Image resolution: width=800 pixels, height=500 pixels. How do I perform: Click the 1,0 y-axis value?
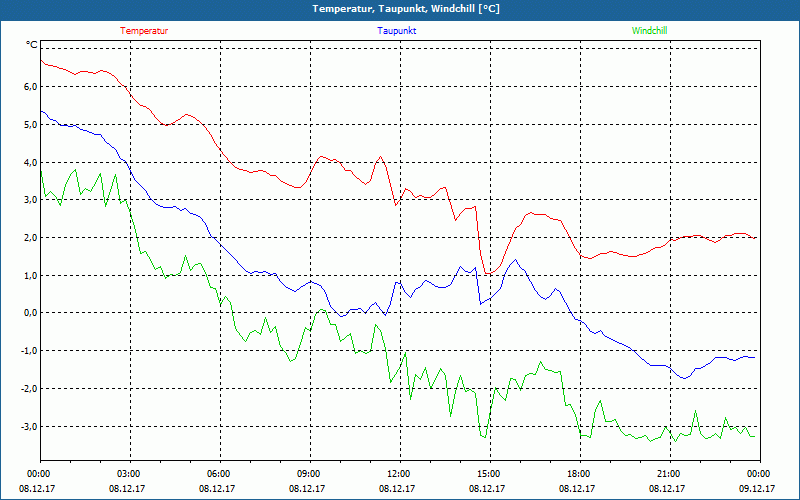(x=30, y=275)
